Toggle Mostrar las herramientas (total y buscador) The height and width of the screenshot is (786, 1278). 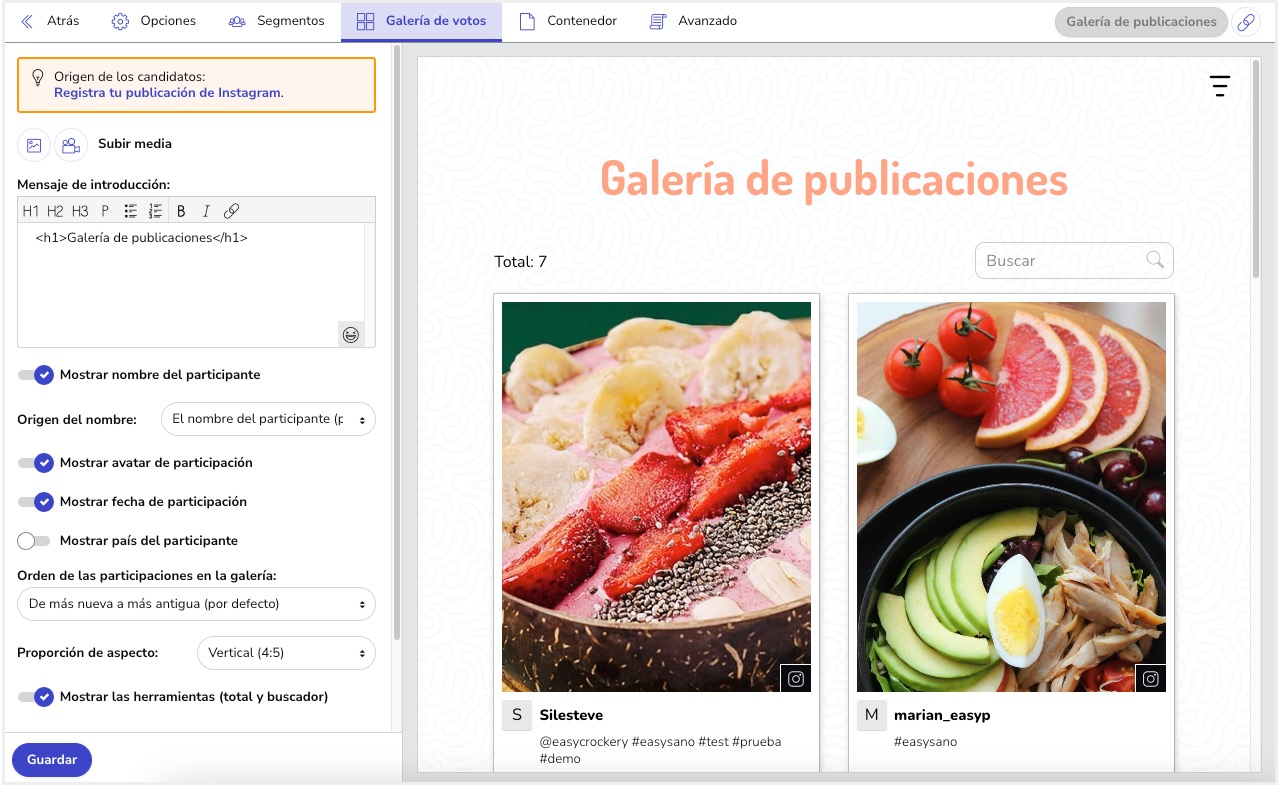coord(35,697)
